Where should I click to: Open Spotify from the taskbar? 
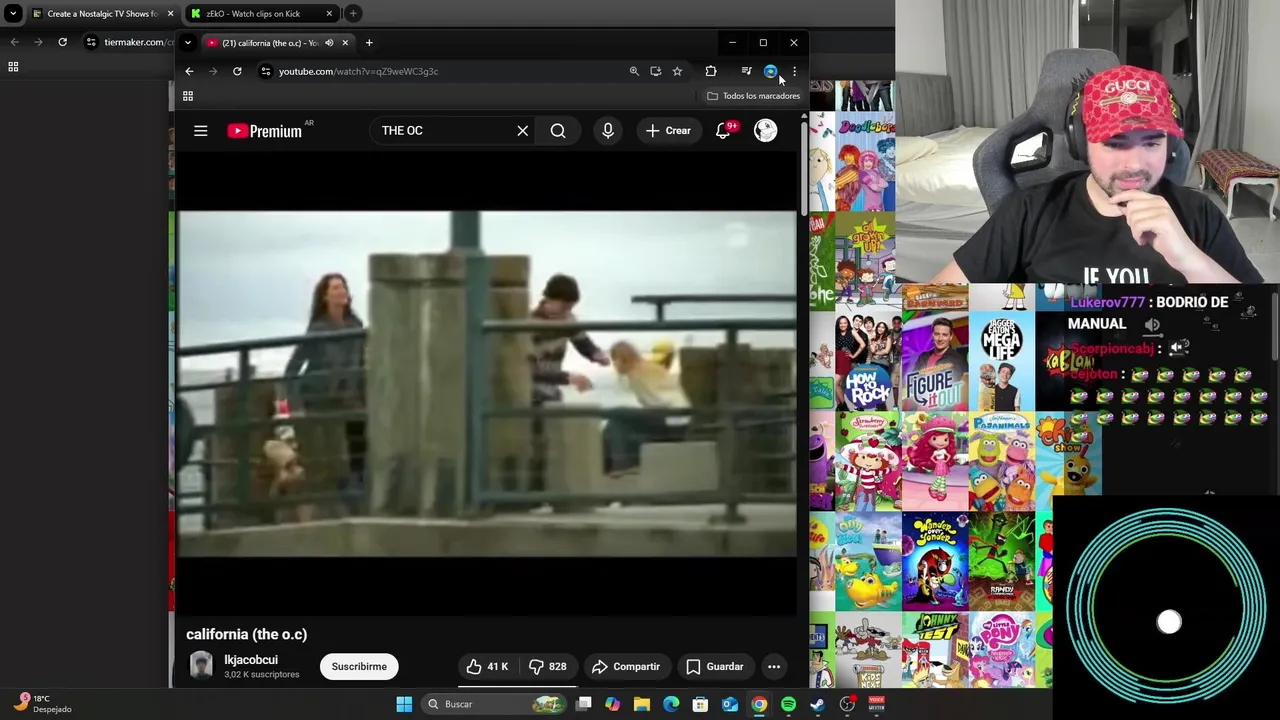pos(788,704)
